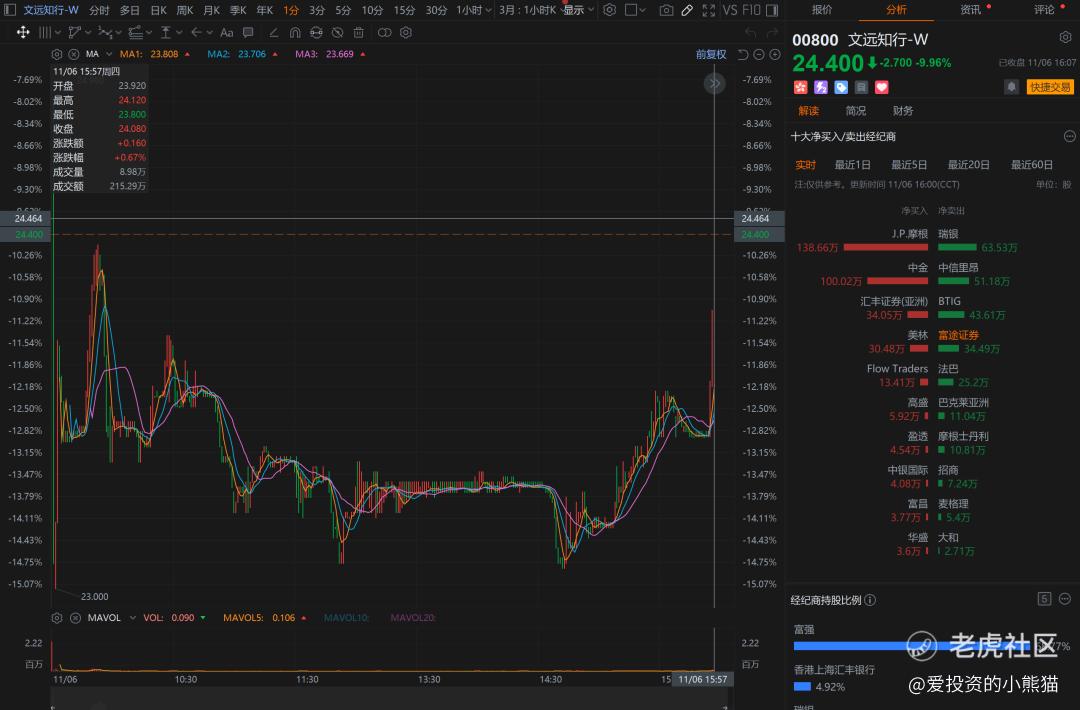
Task: Open the Aa text annotation tool
Action: point(227,32)
